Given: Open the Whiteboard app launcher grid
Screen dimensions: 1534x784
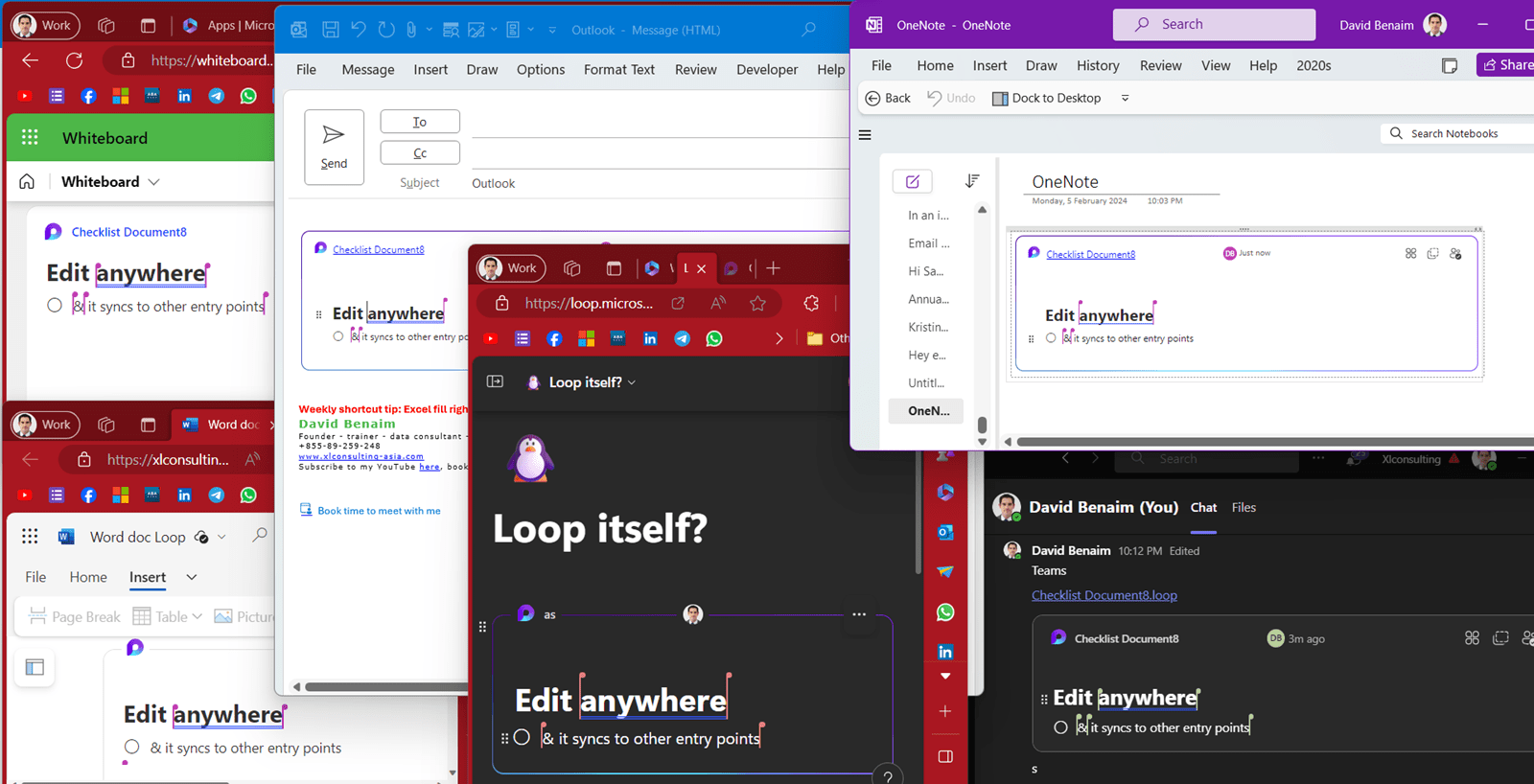Looking at the screenshot, I should pyautogui.click(x=30, y=137).
